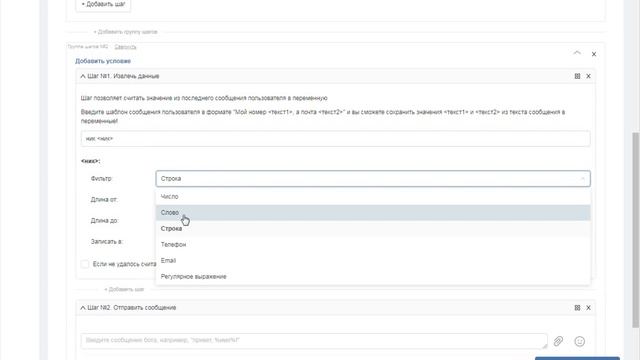Click the grid icon on Шаг №2 header
This screenshot has width=640, height=360.
[x=577, y=308]
